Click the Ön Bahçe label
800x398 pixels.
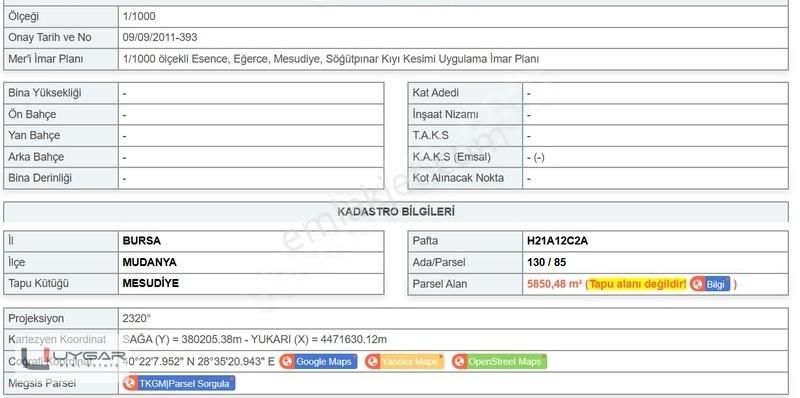tap(32, 115)
